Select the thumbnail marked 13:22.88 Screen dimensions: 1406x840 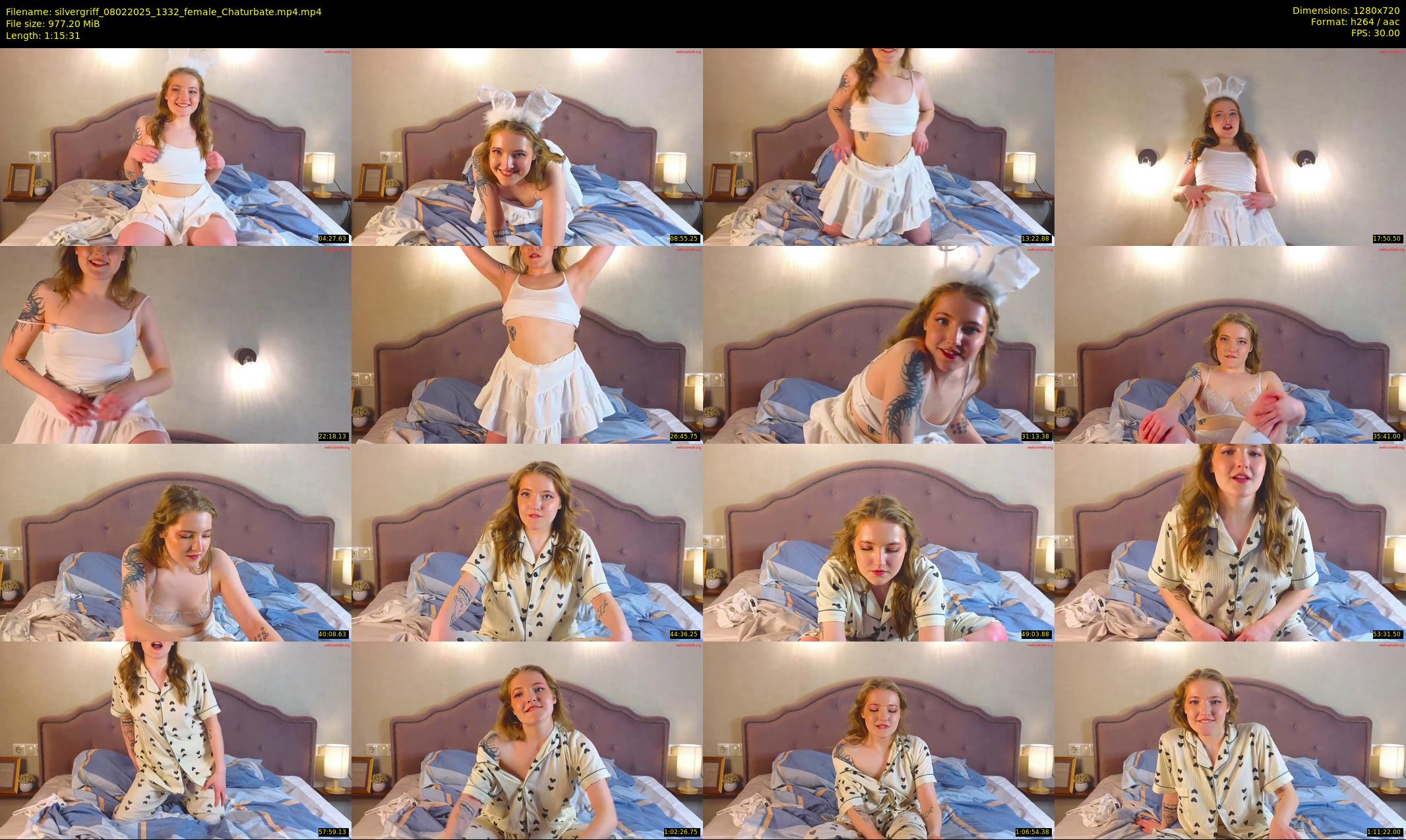(x=878, y=146)
